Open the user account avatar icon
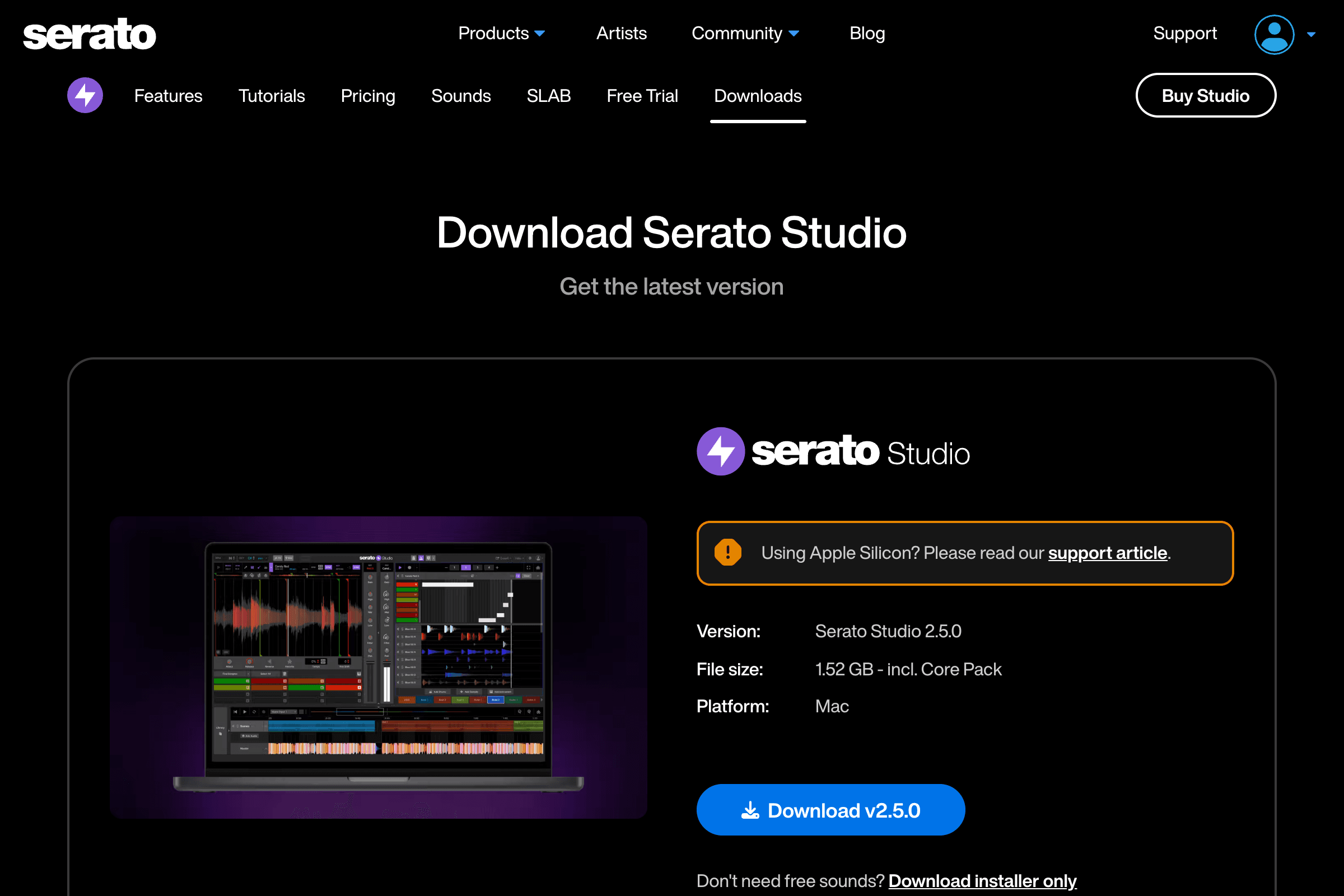1344x896 pixels. point(1273,34)
